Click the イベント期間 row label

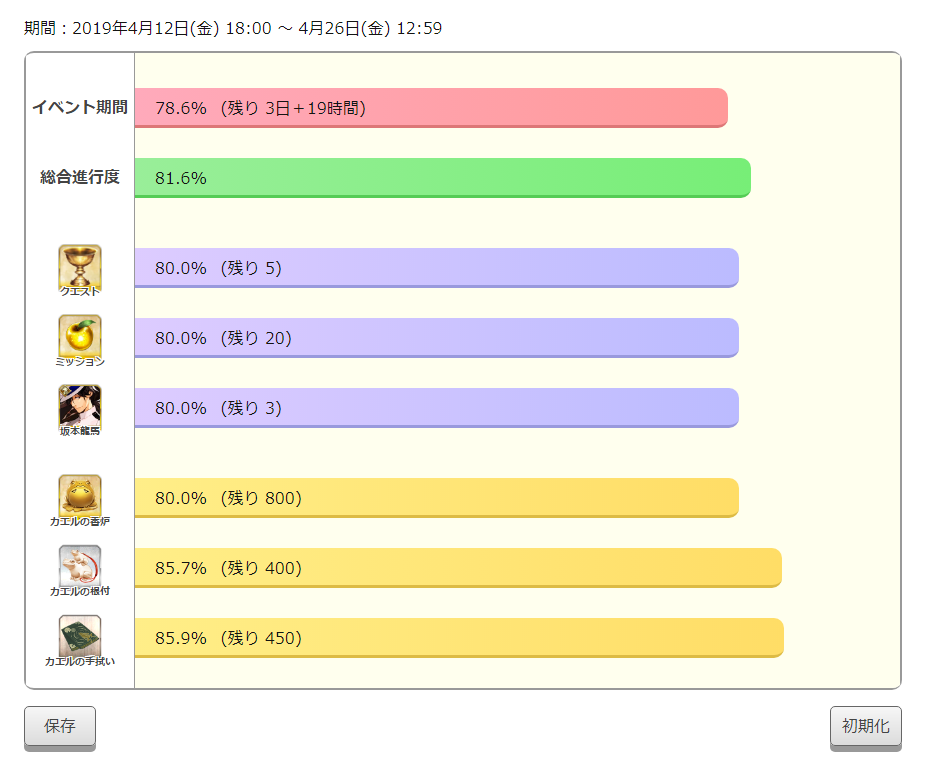[80, 107]
